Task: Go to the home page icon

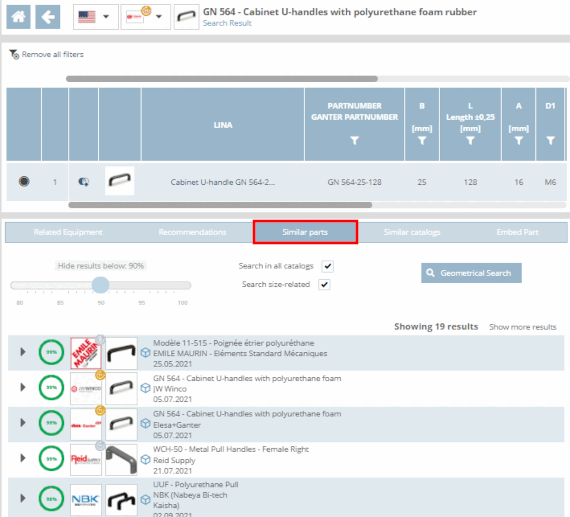Action: point(19,17)
